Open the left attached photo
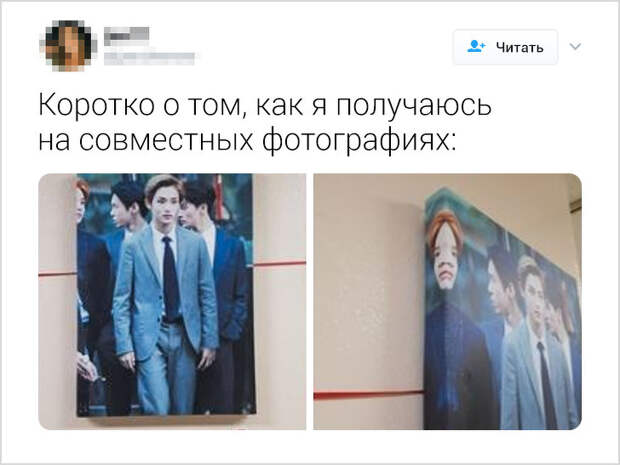This screenshot has height=465, width=620. click(172, 301)
